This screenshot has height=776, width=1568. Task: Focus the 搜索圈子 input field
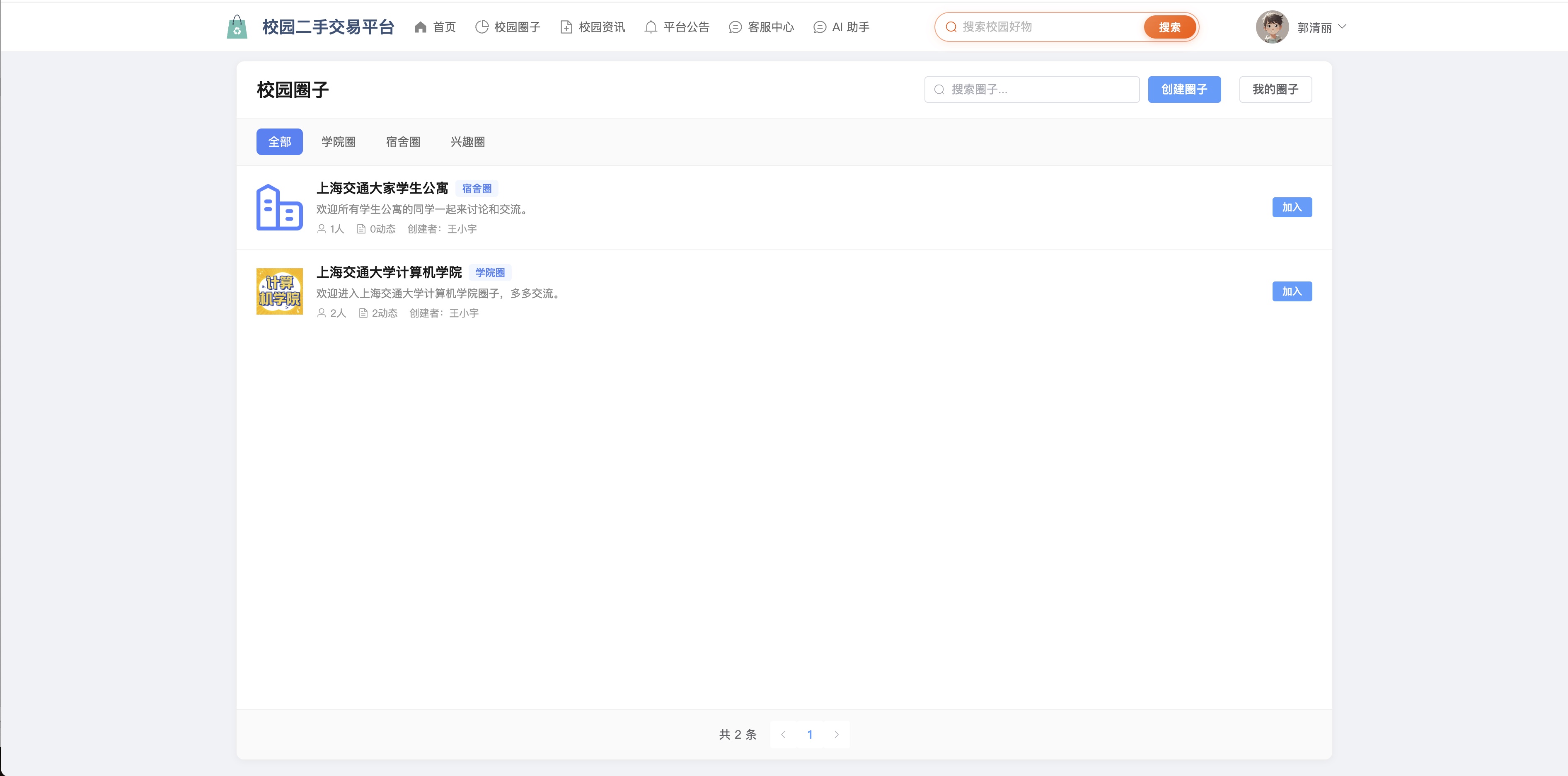coord(1032,90)
